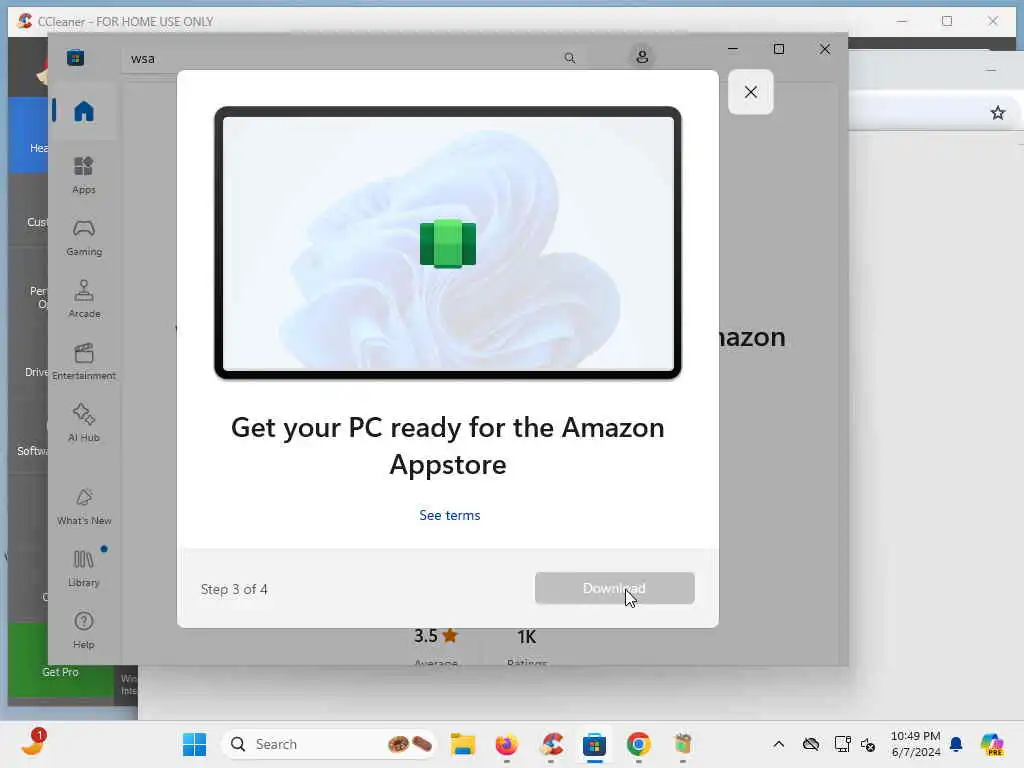Open the Store user profile icon
Viewport: 1024px width, 768px height.
click(642, 57)
